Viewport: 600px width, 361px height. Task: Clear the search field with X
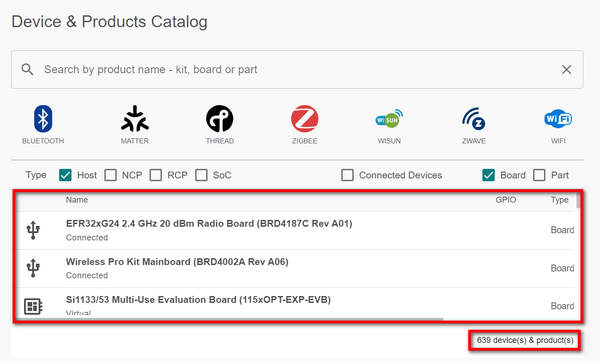[566, 69]
